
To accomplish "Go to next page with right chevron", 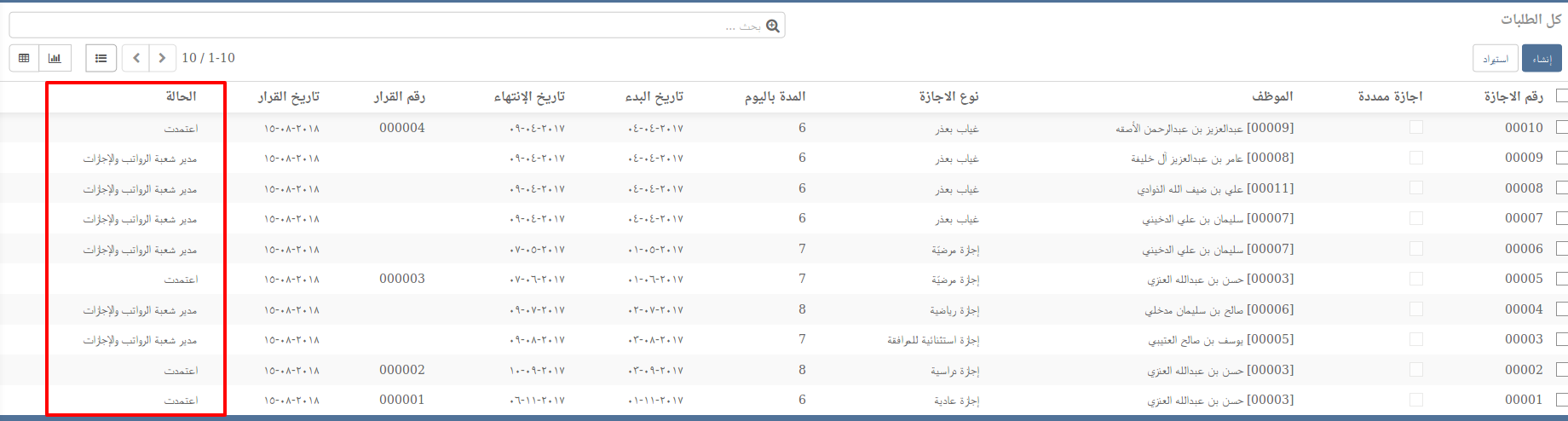I will (162, 58).
